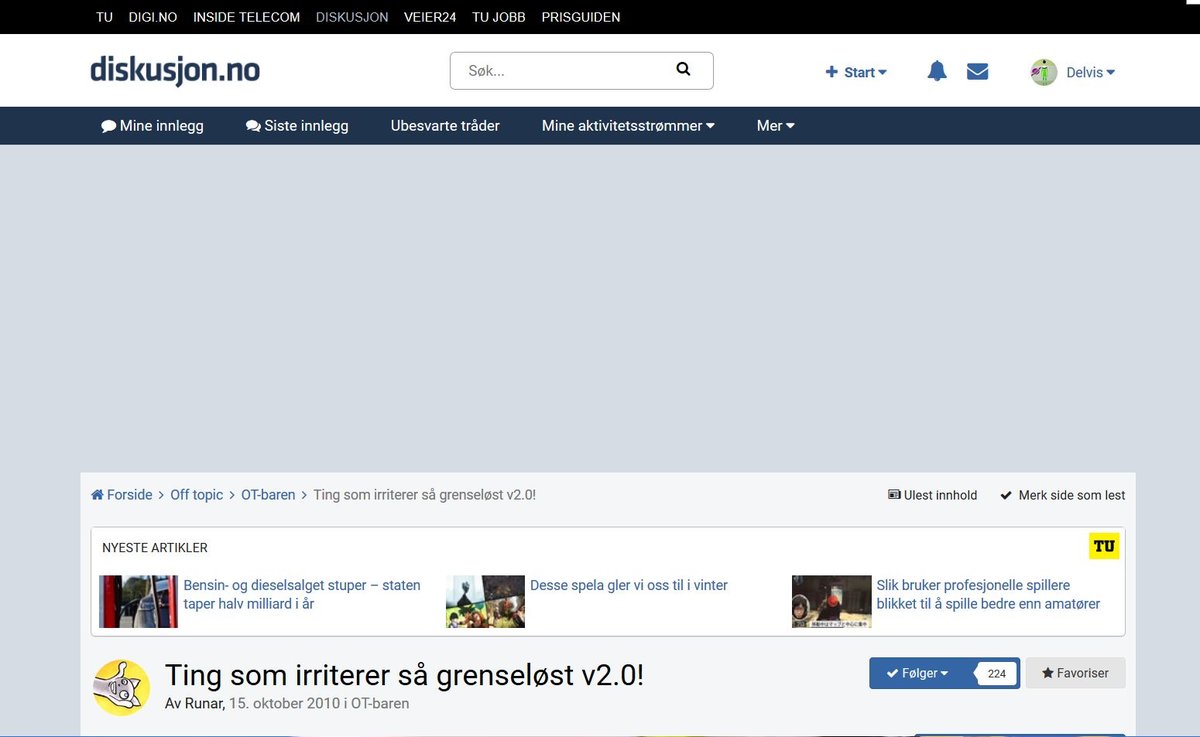Open messages envelope icon
The image size is (1200, 737).
[977, 71]
